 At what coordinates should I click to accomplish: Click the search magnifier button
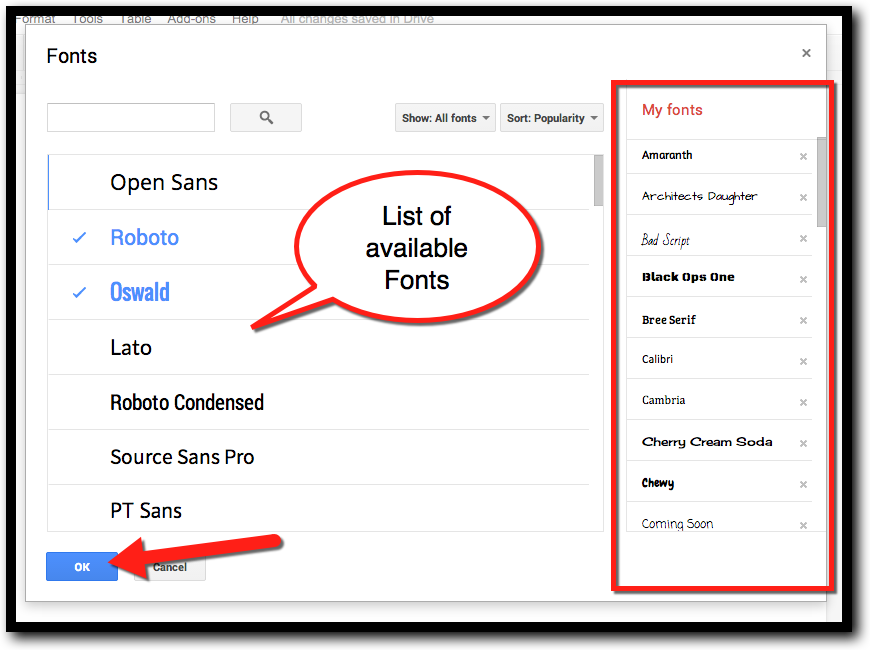[x=266, y=118]
